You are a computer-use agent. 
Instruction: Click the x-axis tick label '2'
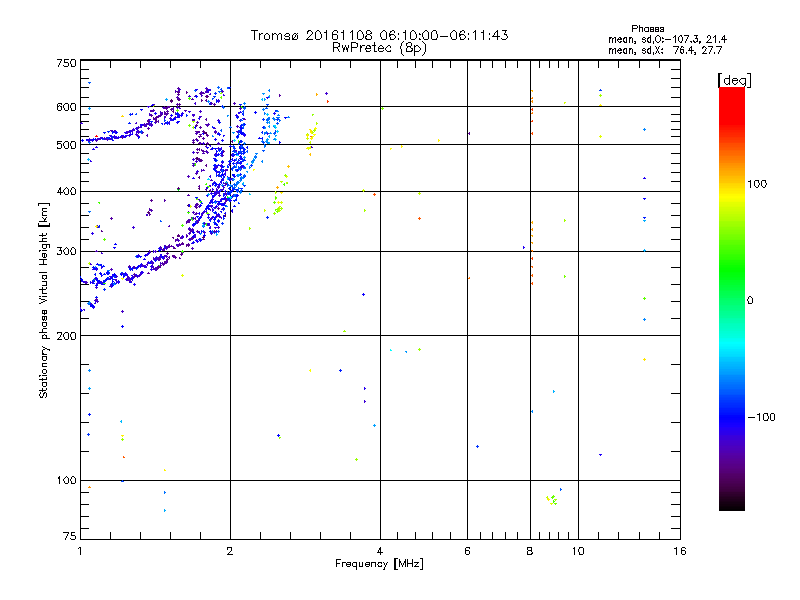coord(230,551)
